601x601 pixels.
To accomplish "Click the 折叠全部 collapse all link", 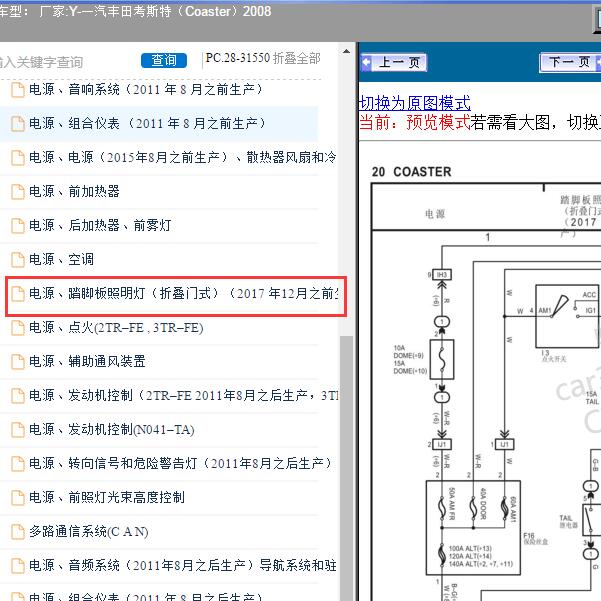I will 296,58.
